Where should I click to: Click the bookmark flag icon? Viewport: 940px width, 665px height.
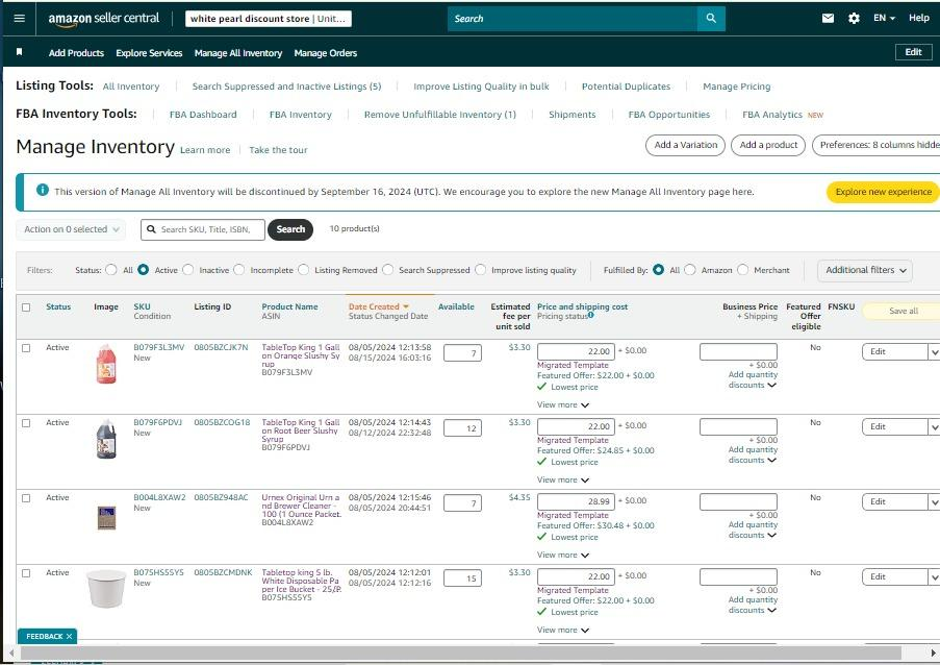19,52
